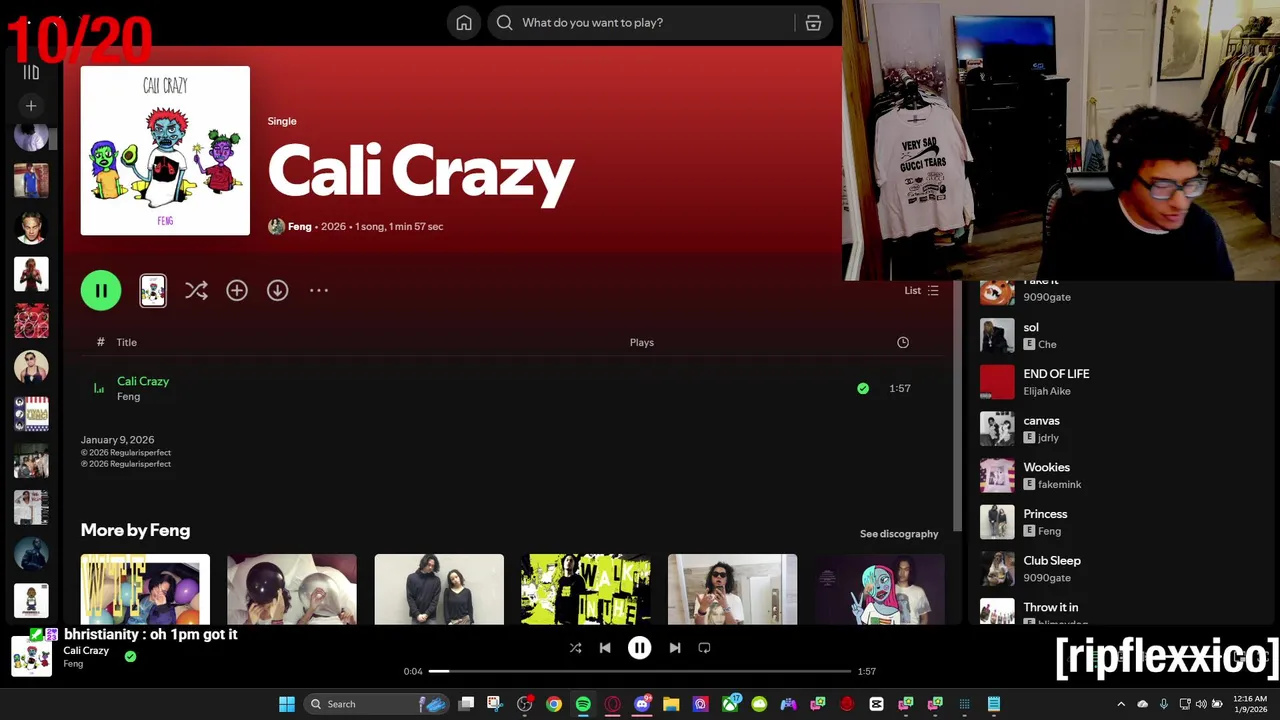Select the Cali Crazy track row title
This screenshot has height=720, width=1280.
(143, 381)
